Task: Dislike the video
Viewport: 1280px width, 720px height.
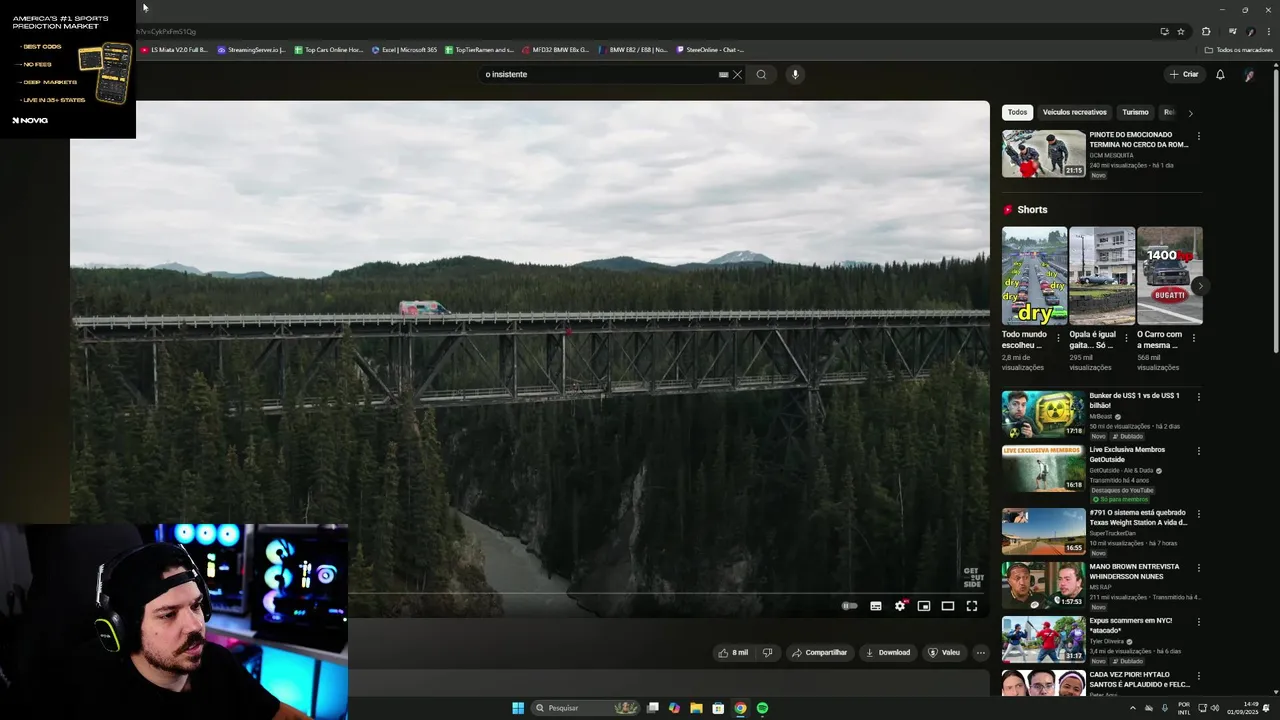Action: click(x=767, y=652)
